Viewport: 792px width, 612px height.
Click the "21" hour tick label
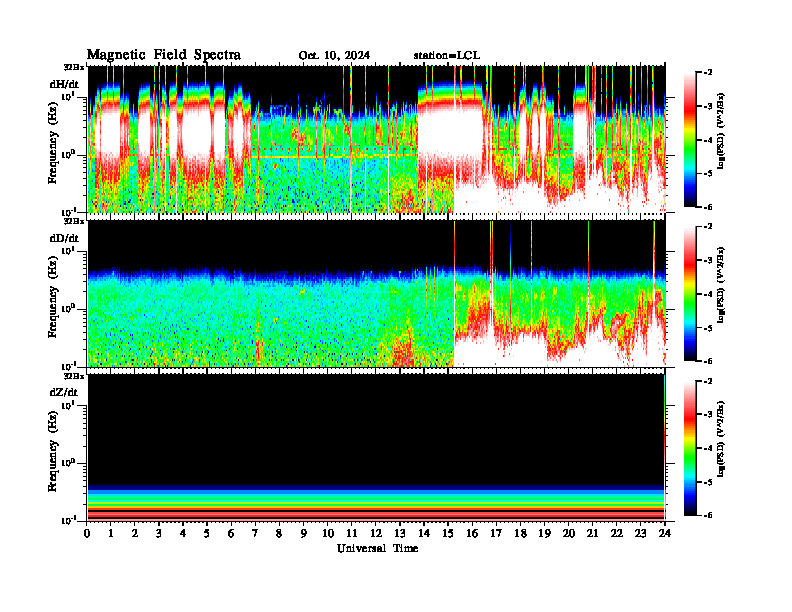(x=592, y=534)
